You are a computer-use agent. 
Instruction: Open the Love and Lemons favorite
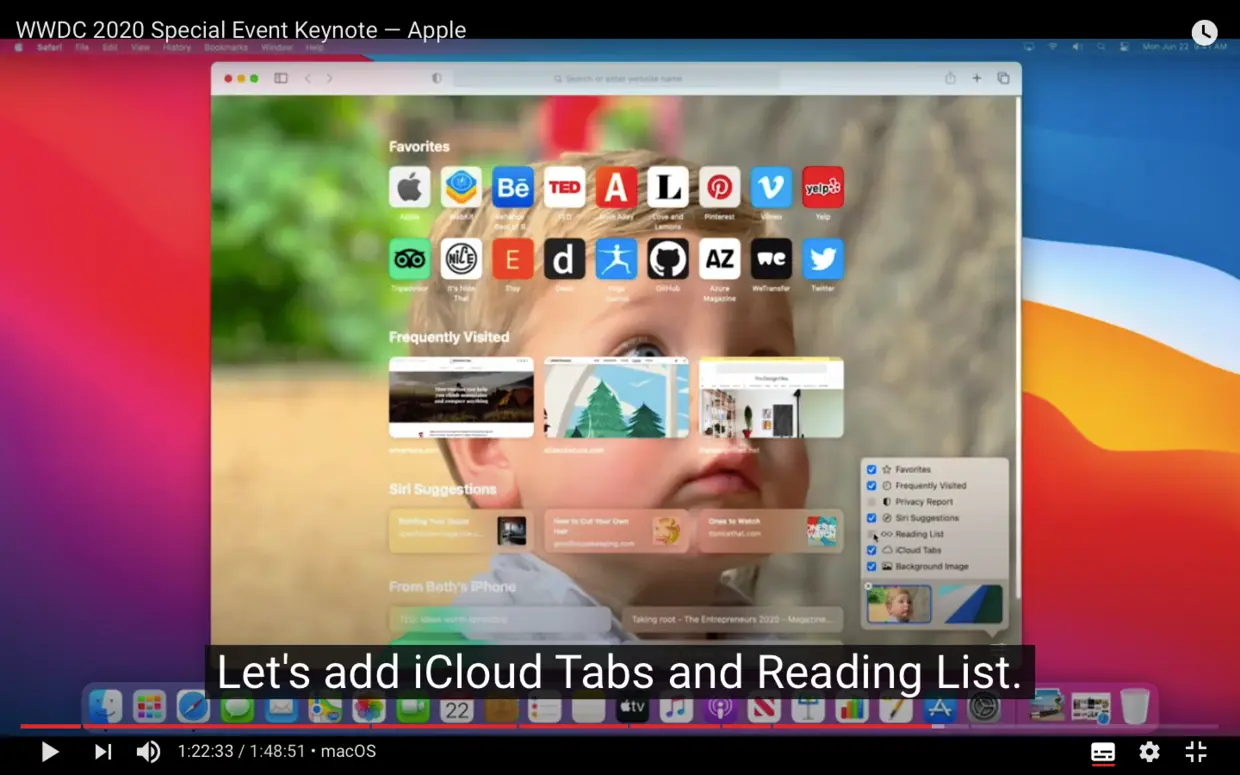tap(668, 187)
